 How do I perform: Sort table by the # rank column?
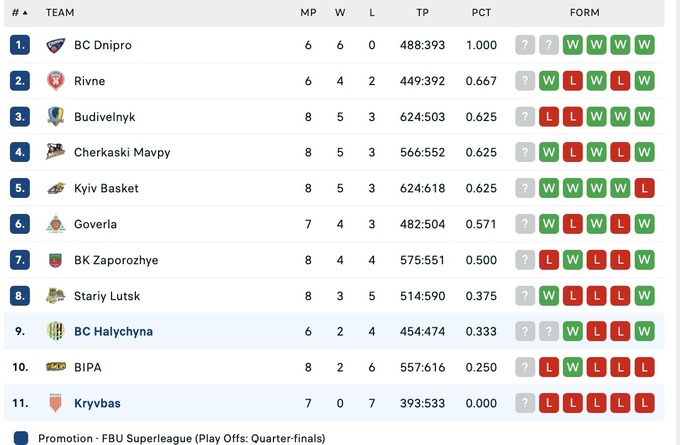pos(19,13)
